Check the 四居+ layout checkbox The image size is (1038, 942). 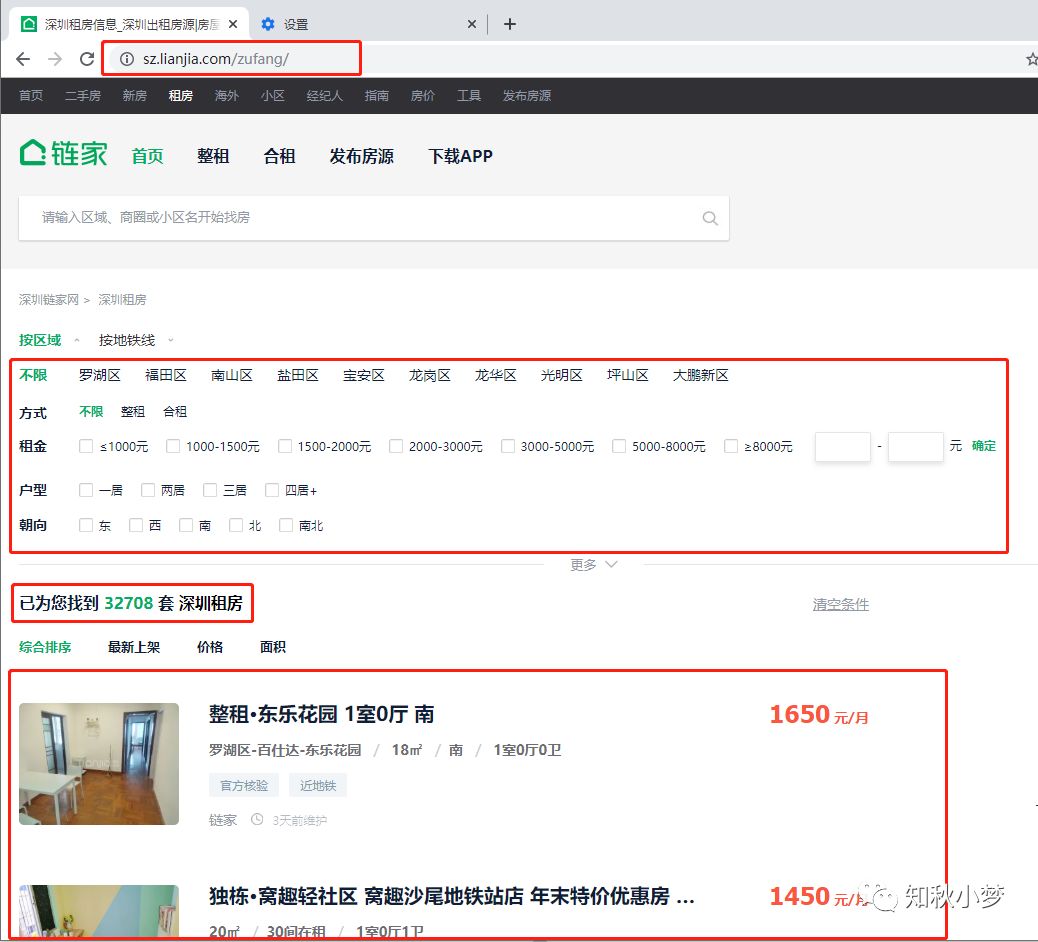coord(271,490)
